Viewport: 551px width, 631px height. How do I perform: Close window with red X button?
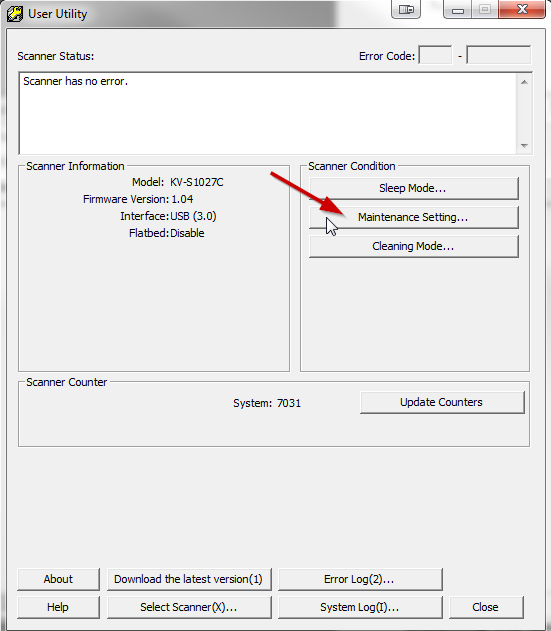coord(522,9)
